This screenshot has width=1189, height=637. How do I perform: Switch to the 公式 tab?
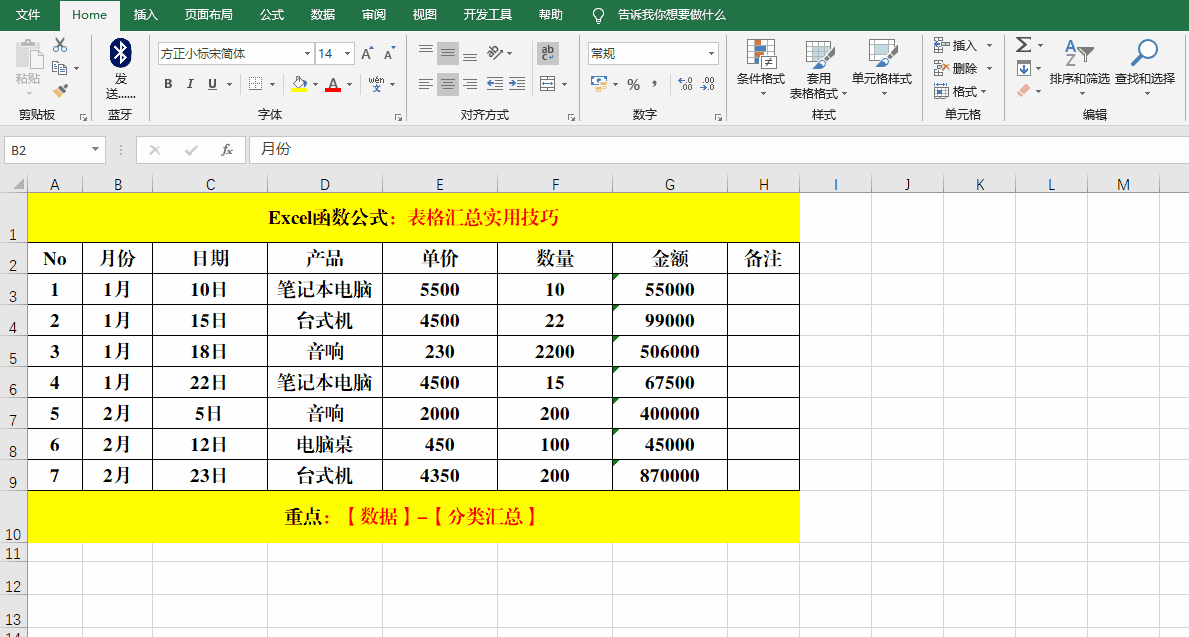[271, 15]
